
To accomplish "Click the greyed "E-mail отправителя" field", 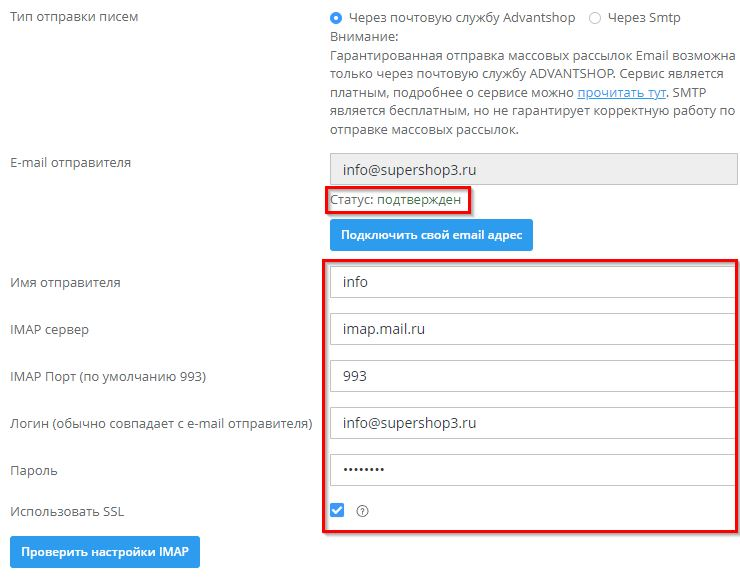I will click(533, 169).
